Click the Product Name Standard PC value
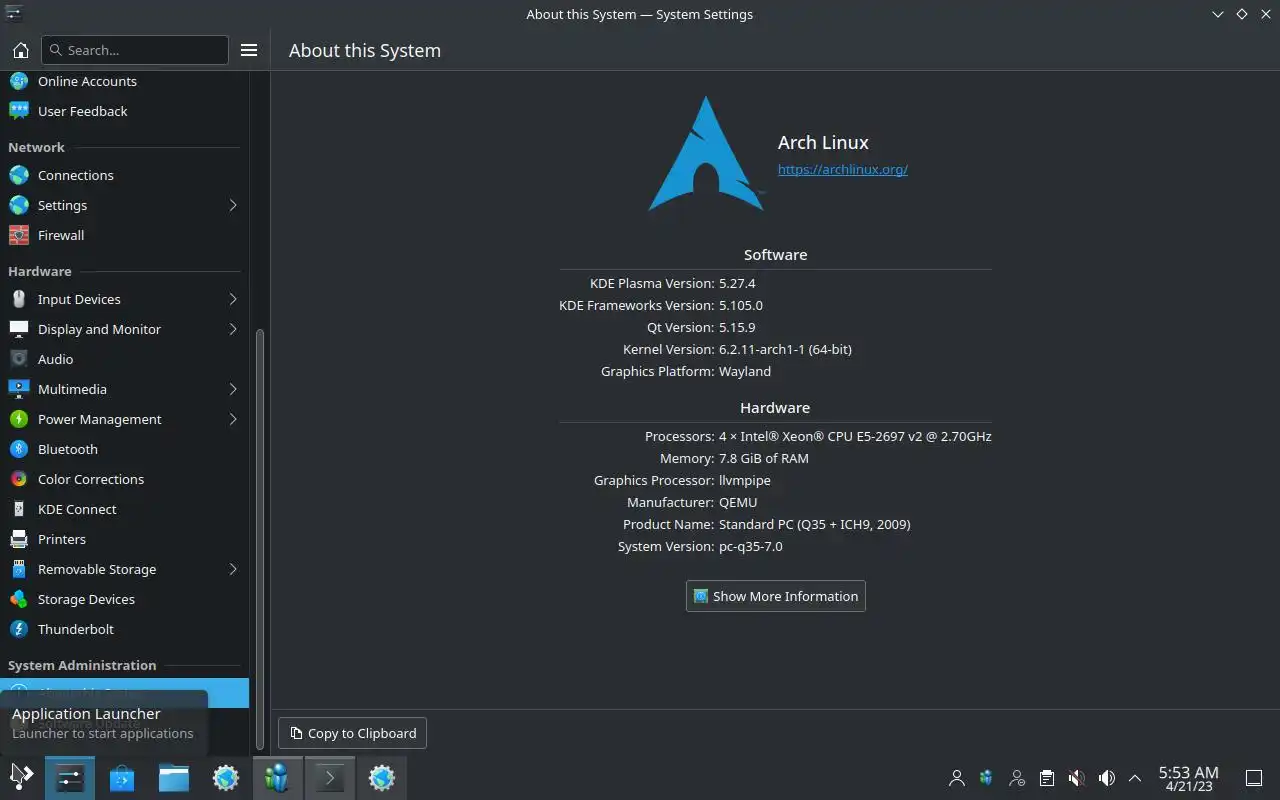This screenshot has height=800, width=1280. point(815,524)
